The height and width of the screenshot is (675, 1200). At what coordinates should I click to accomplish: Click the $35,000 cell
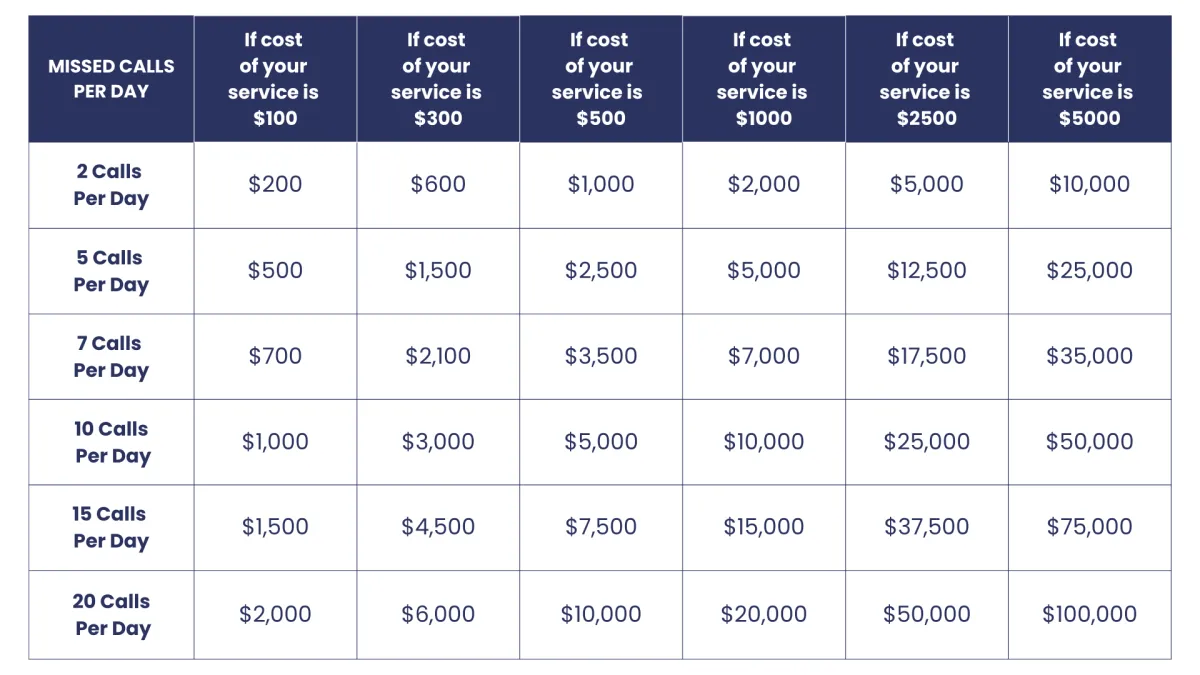[1090, 357]
